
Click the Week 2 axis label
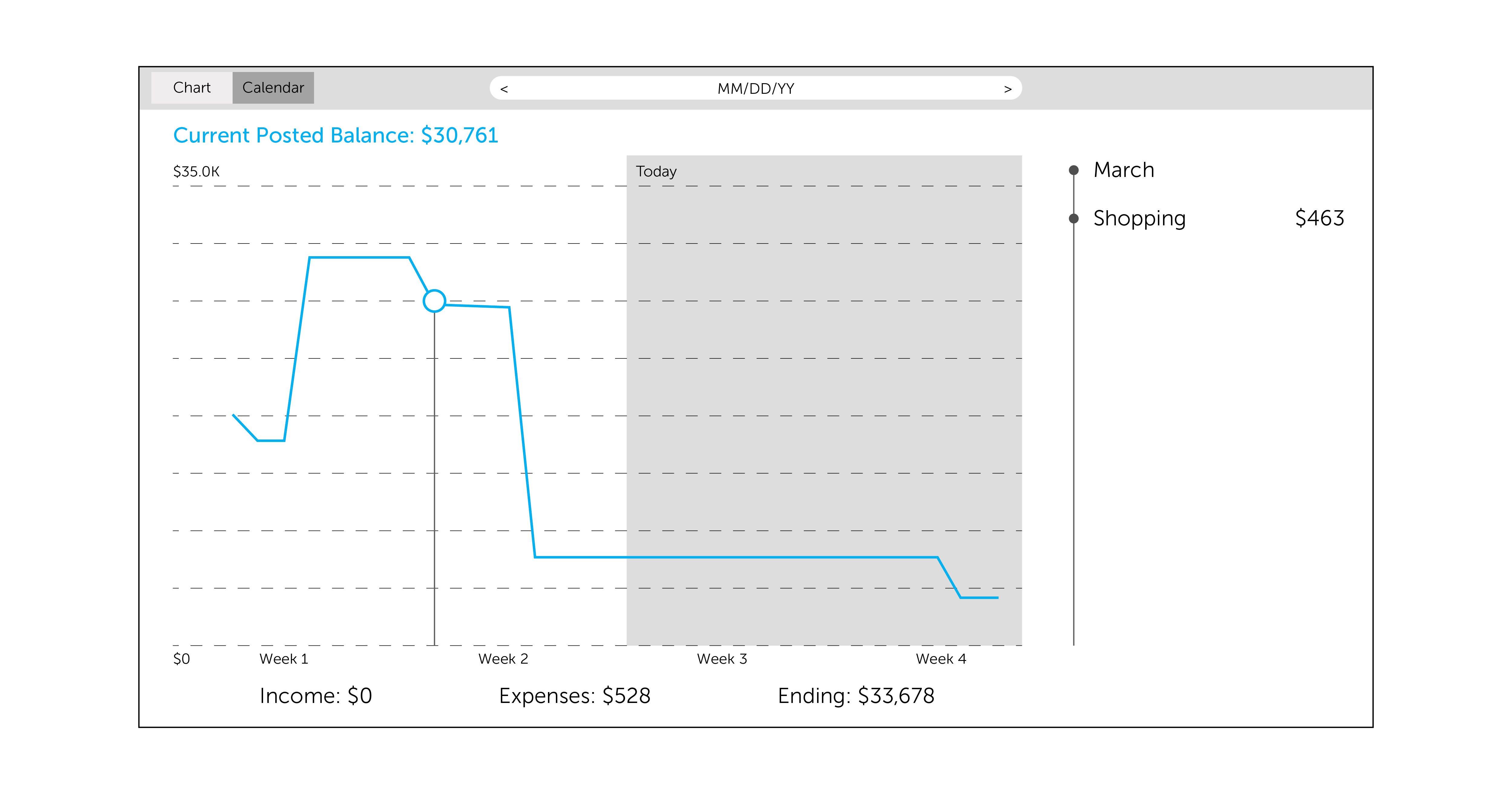503,659
